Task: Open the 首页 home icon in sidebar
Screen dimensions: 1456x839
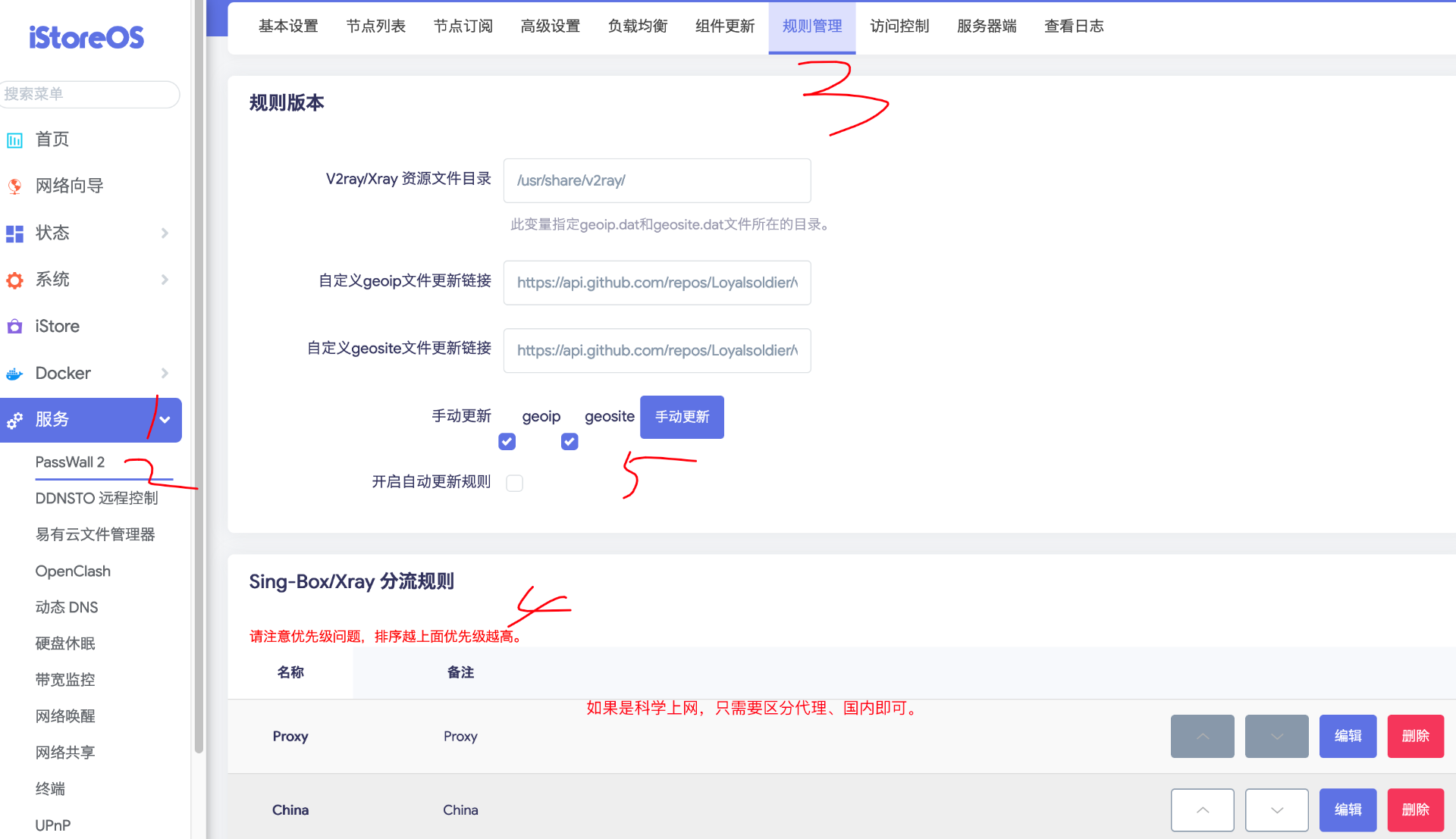Action: (x=14, y=139)
